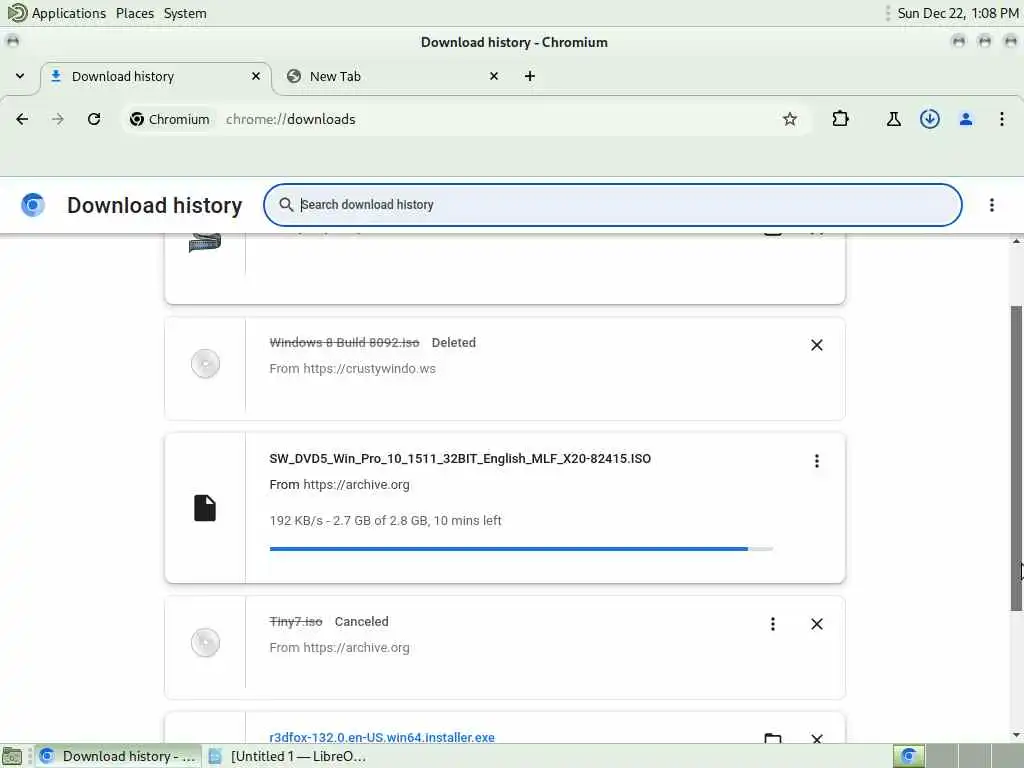
Task: Click the Search download history field
Action: click(x=613, y=205)
